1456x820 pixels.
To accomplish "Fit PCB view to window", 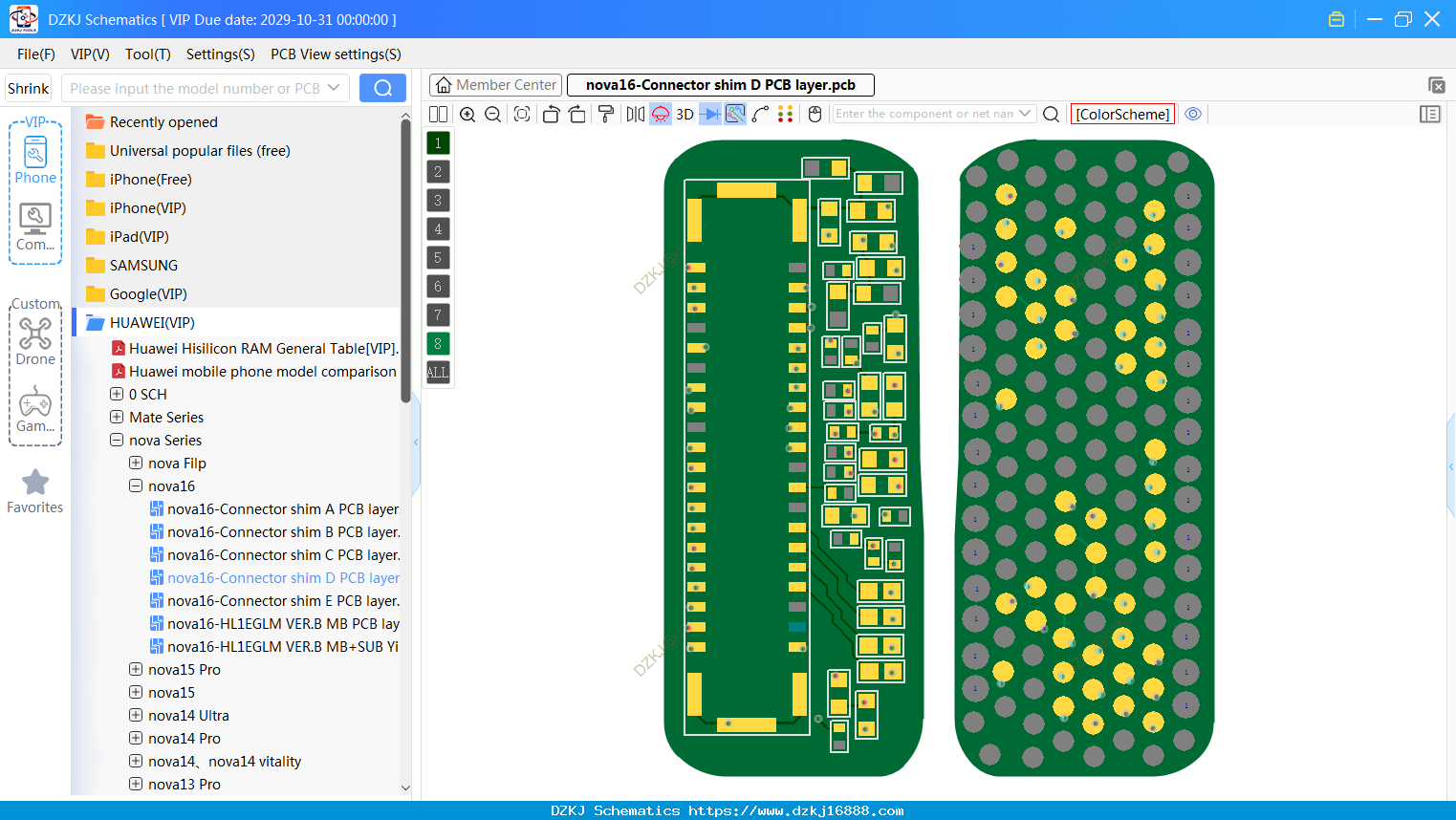I will [x=522, y=114].
